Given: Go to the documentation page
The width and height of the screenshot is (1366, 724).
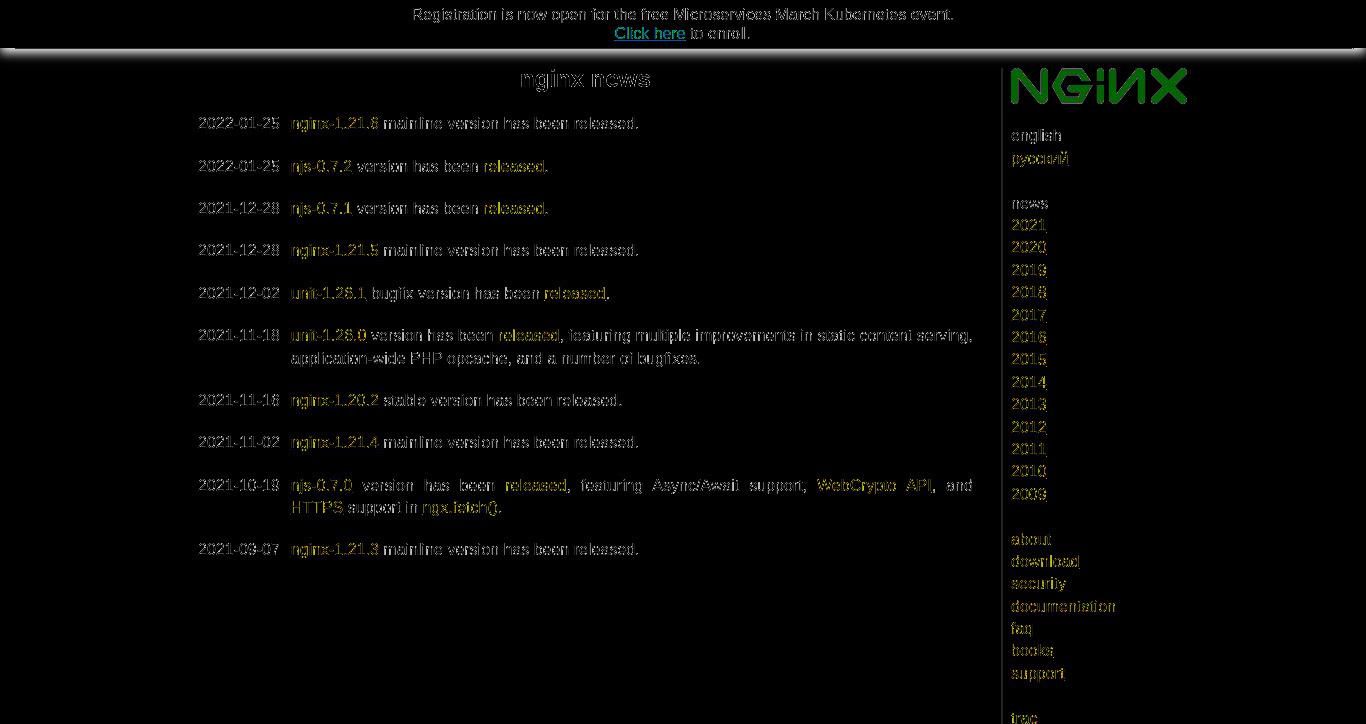Looking at the screenshot, I should [1063, 606].
